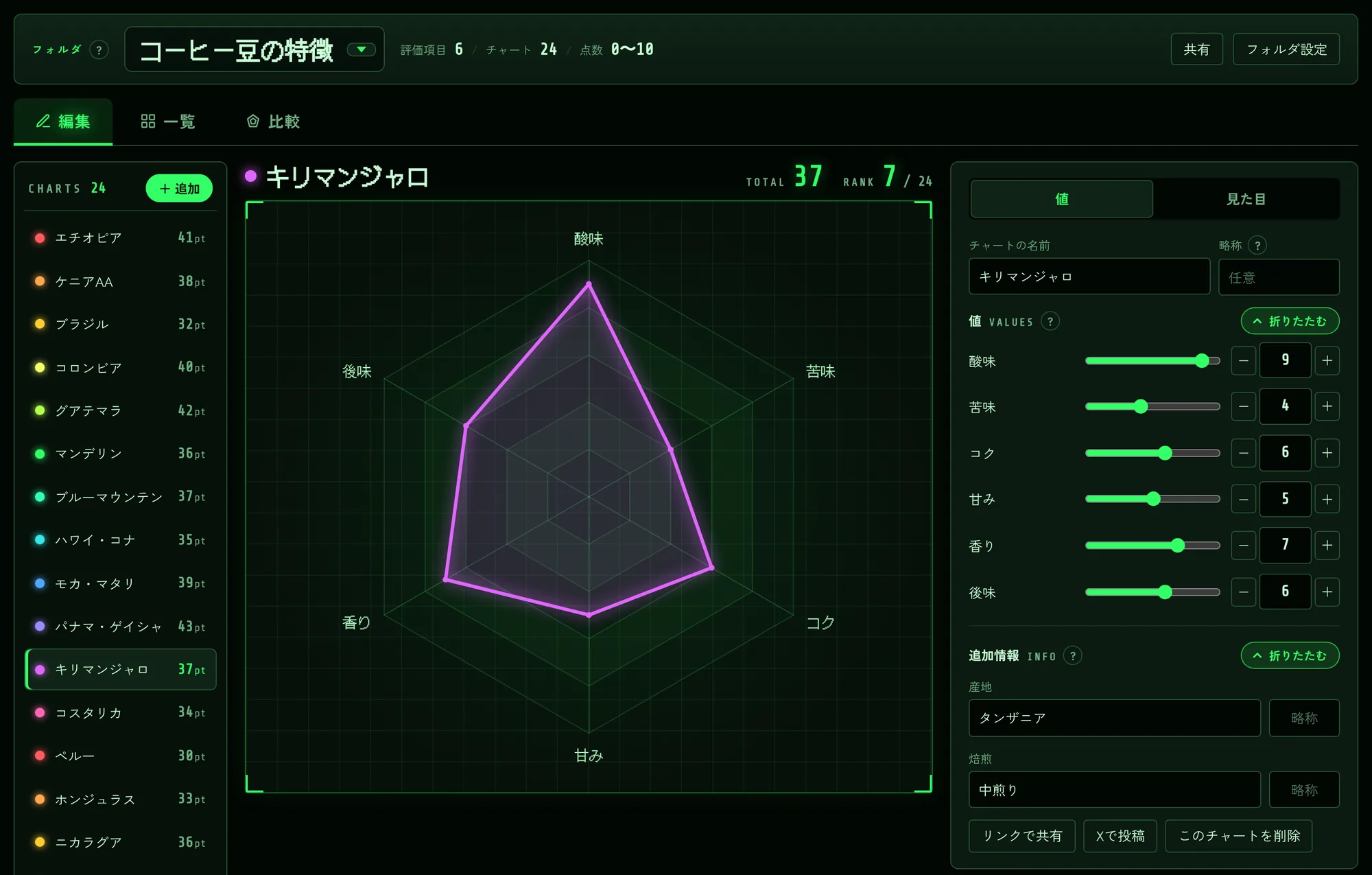The height and width of the screenshot is (875, 1372).
Task: Select モカ・マタリ chart row
Action: pyautogui.click(x=121, y=583)
